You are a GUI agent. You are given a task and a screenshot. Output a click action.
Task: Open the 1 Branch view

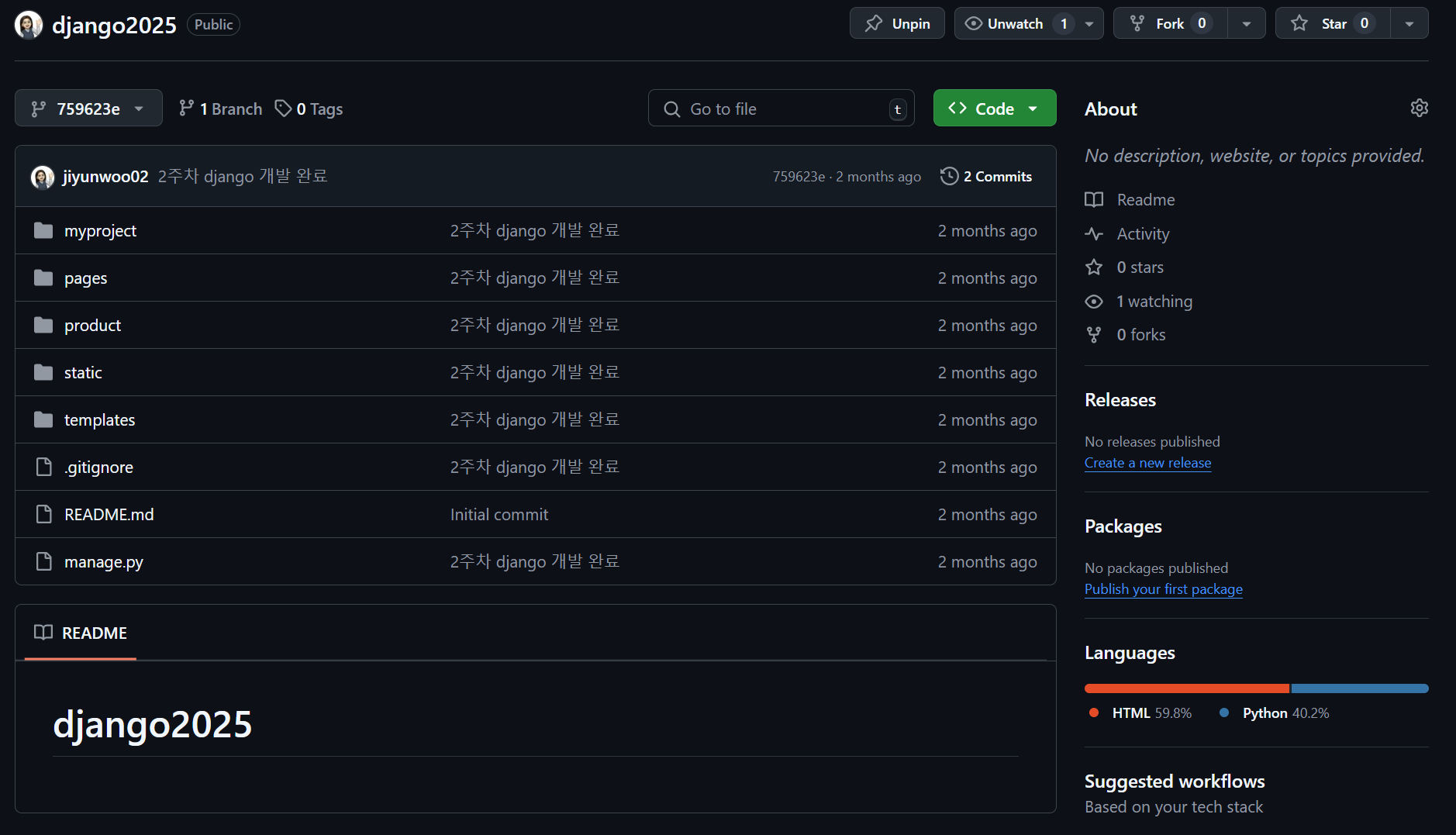click(x=219, y=109)
